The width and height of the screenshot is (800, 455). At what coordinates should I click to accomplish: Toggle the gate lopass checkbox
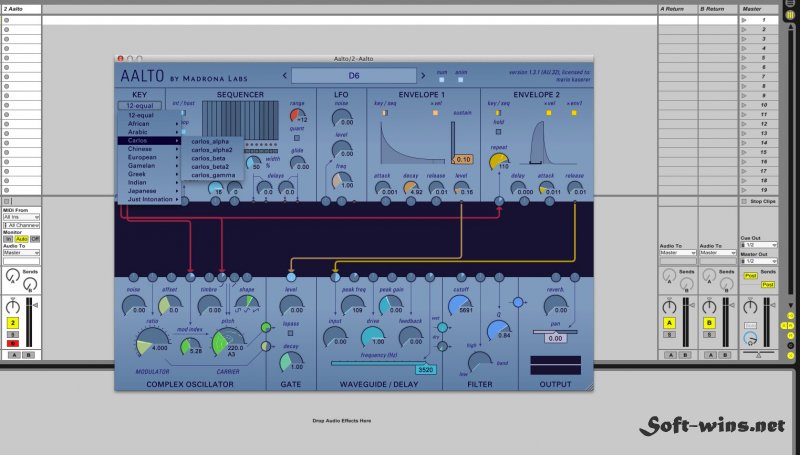(290, 333)
